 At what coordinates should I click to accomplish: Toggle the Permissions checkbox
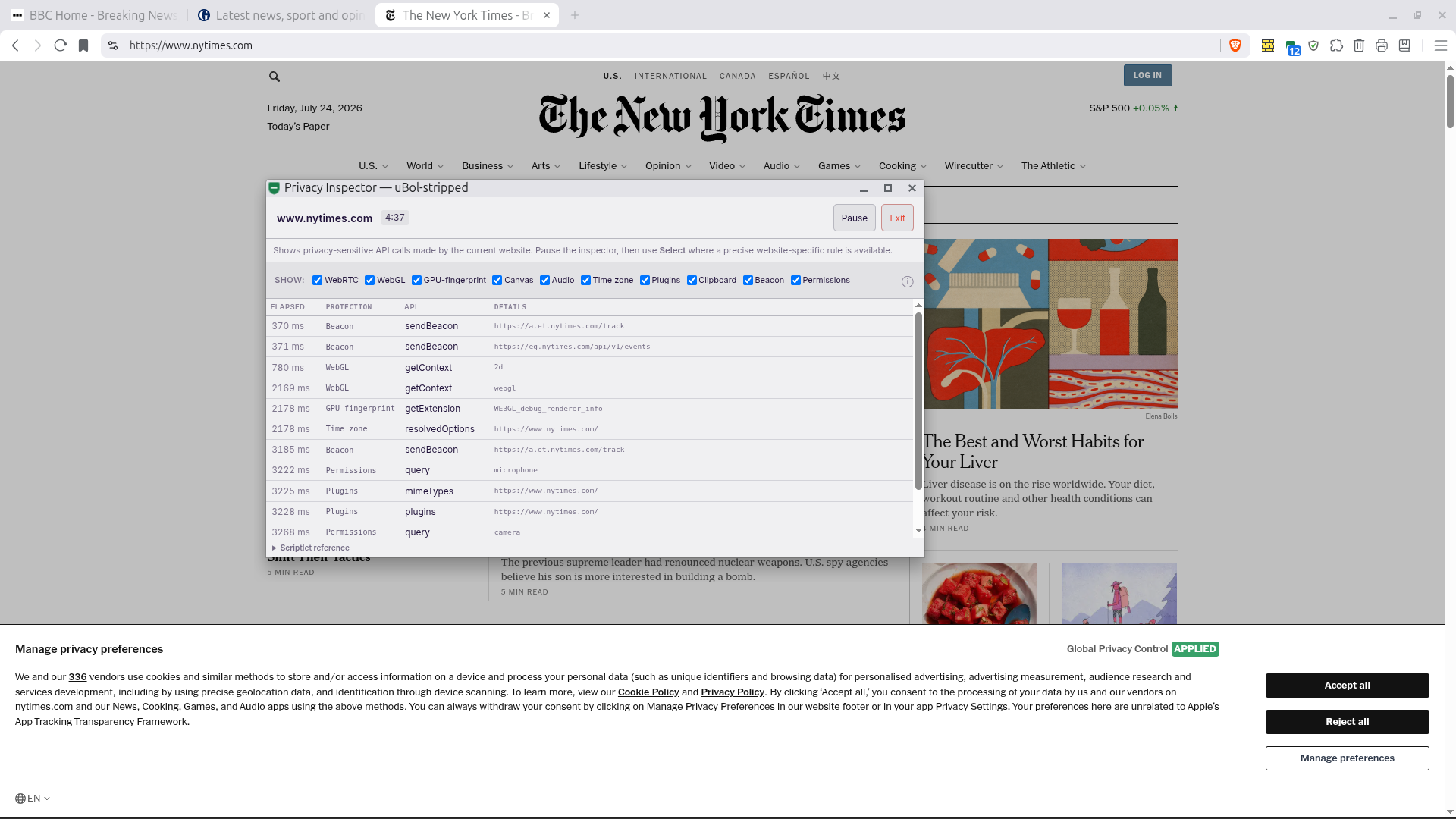796,281
